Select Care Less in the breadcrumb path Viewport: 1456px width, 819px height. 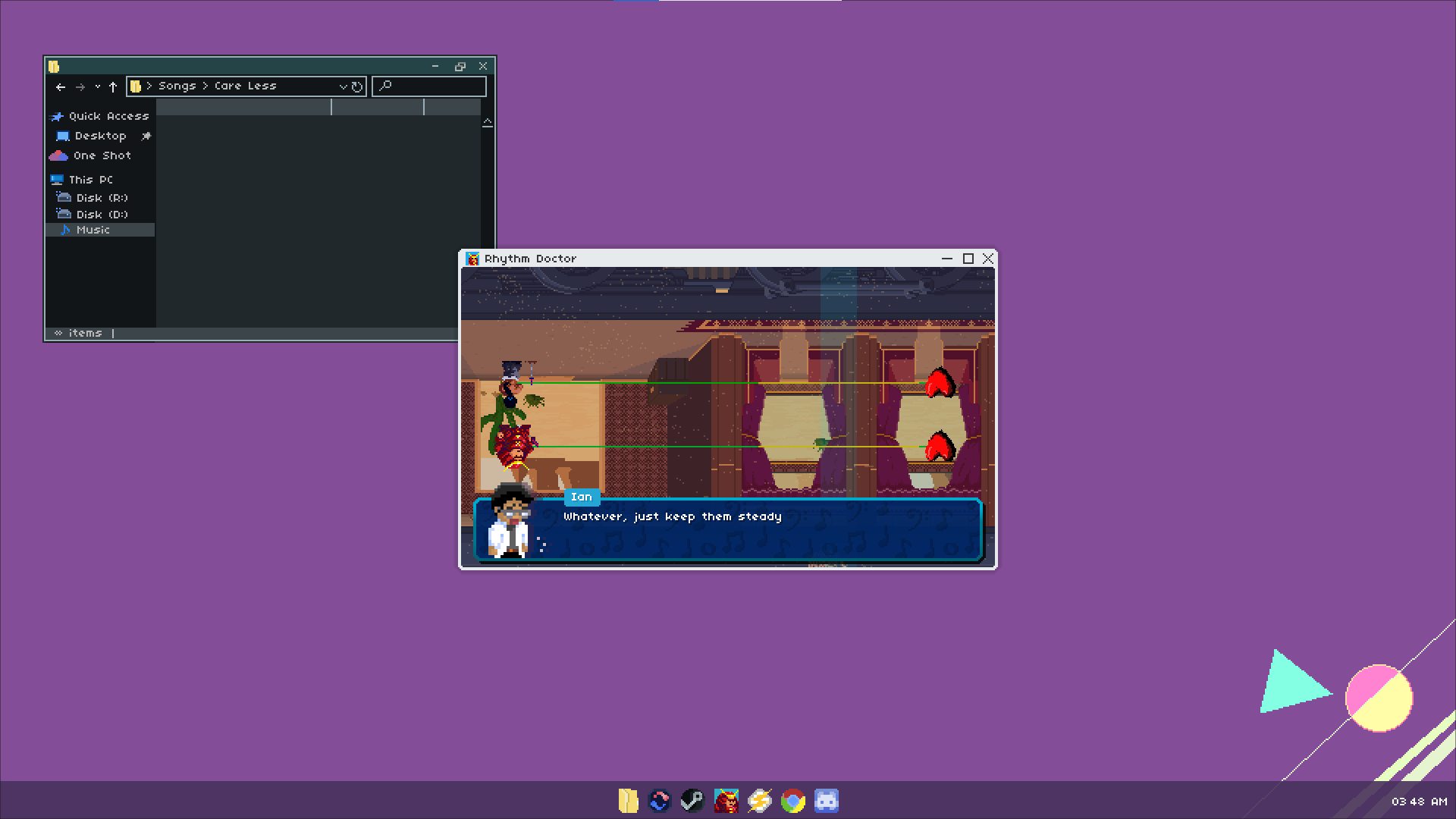click(245, 86)
